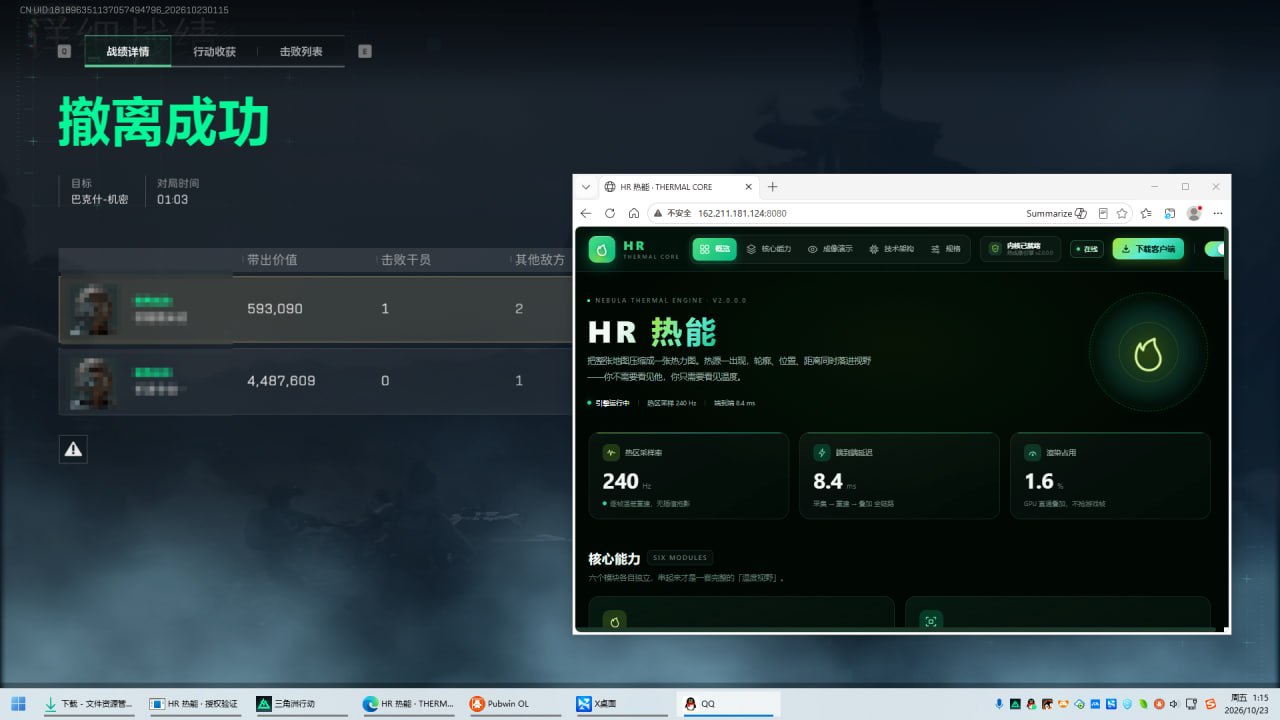
Task: Click the flame icon in first module card
Action: pos(614,621)
